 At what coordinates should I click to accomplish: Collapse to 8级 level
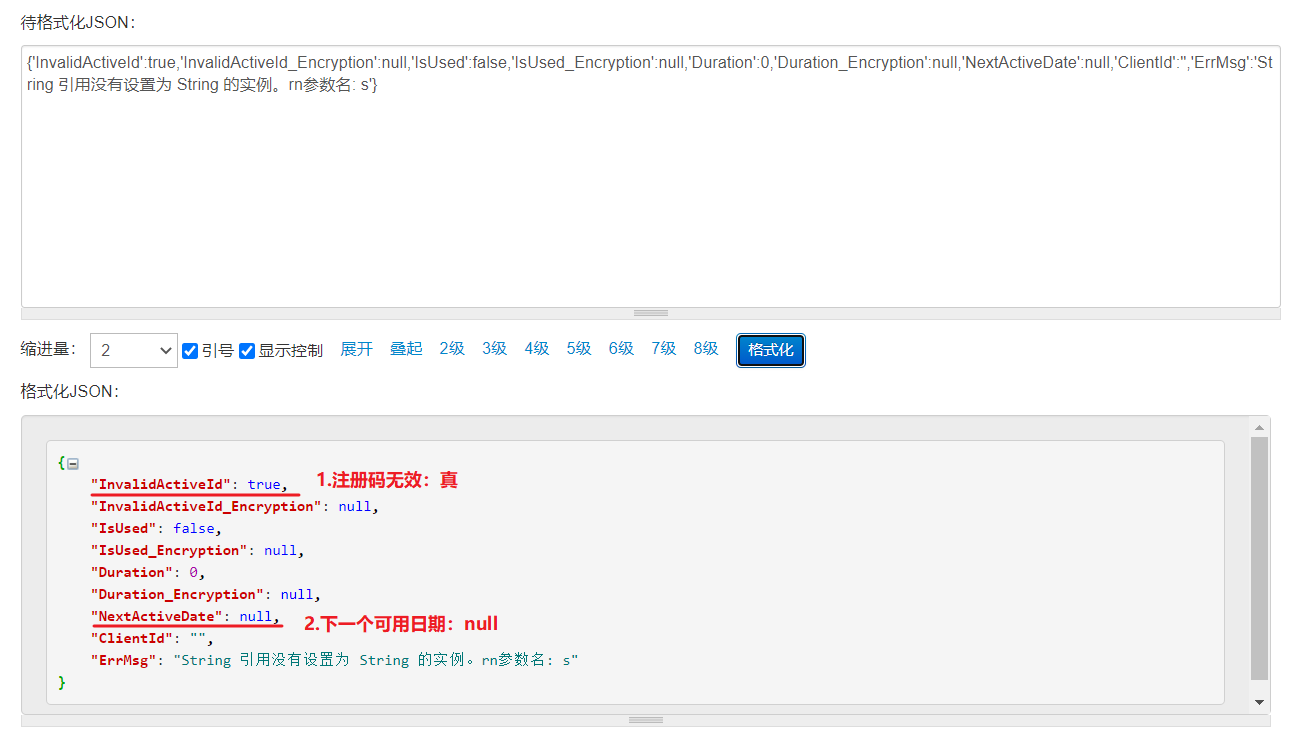tap(706, 349)
